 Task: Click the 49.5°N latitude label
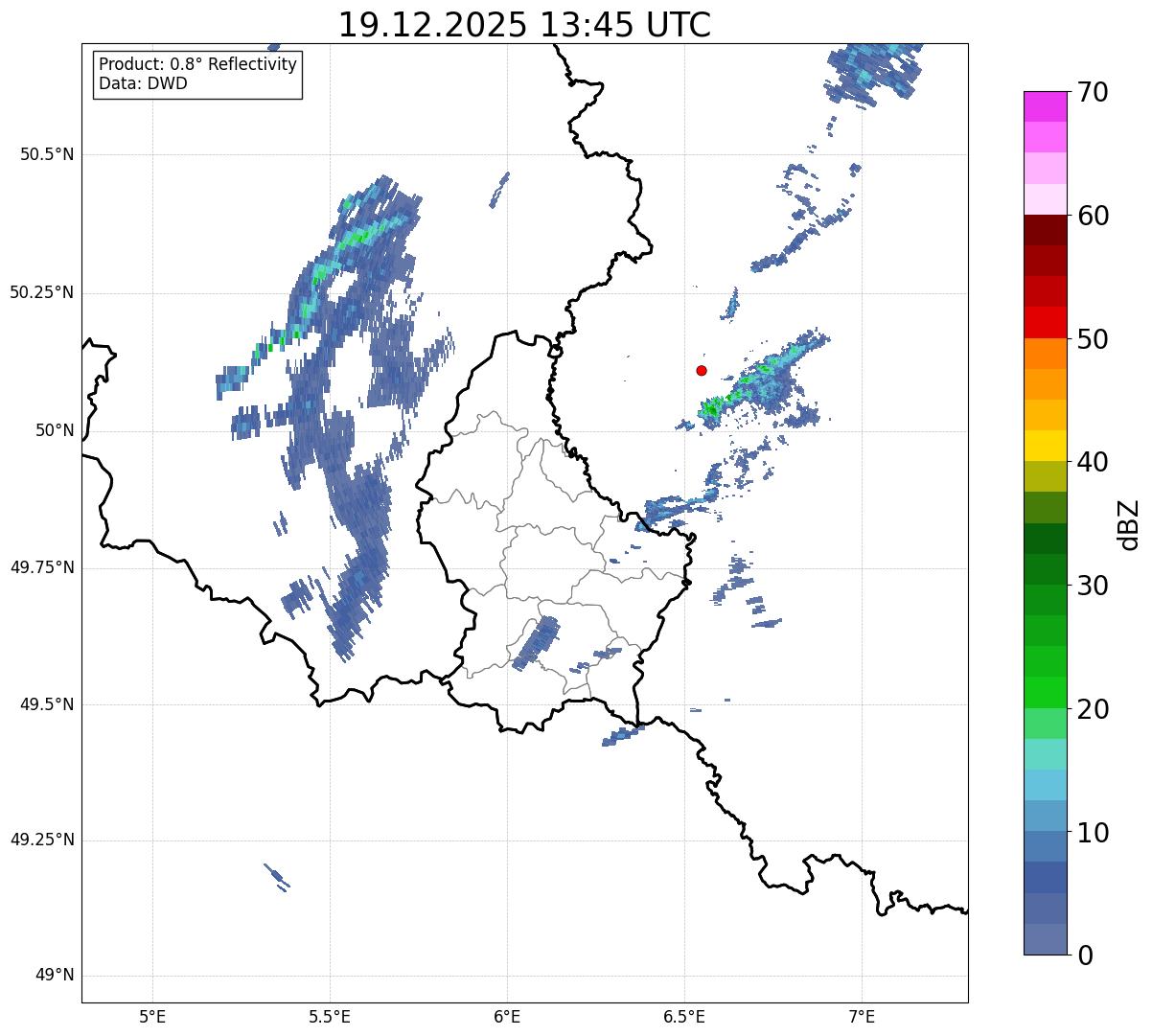click(47, 704)
